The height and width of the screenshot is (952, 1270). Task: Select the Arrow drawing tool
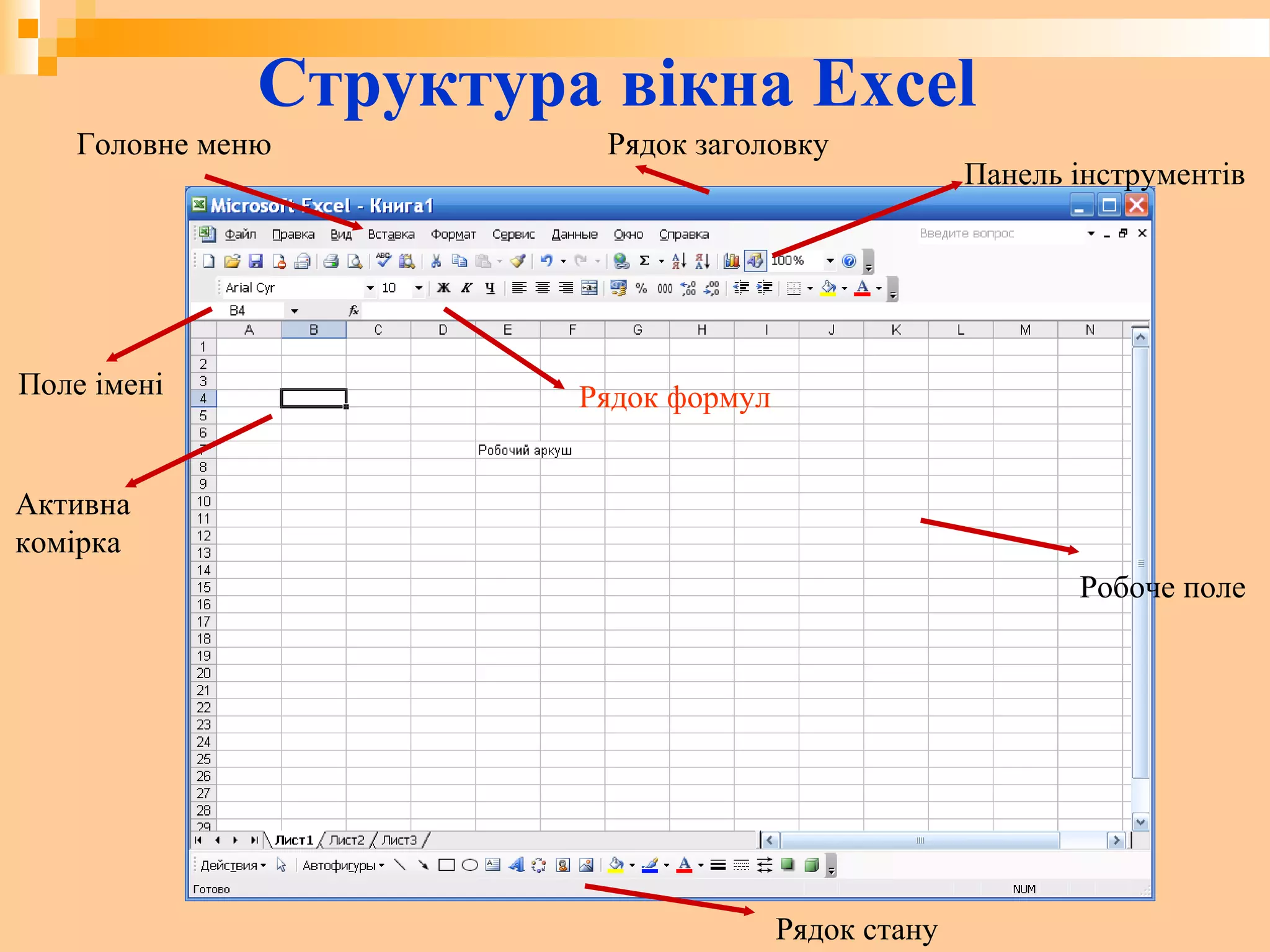[x=424, y=865]
